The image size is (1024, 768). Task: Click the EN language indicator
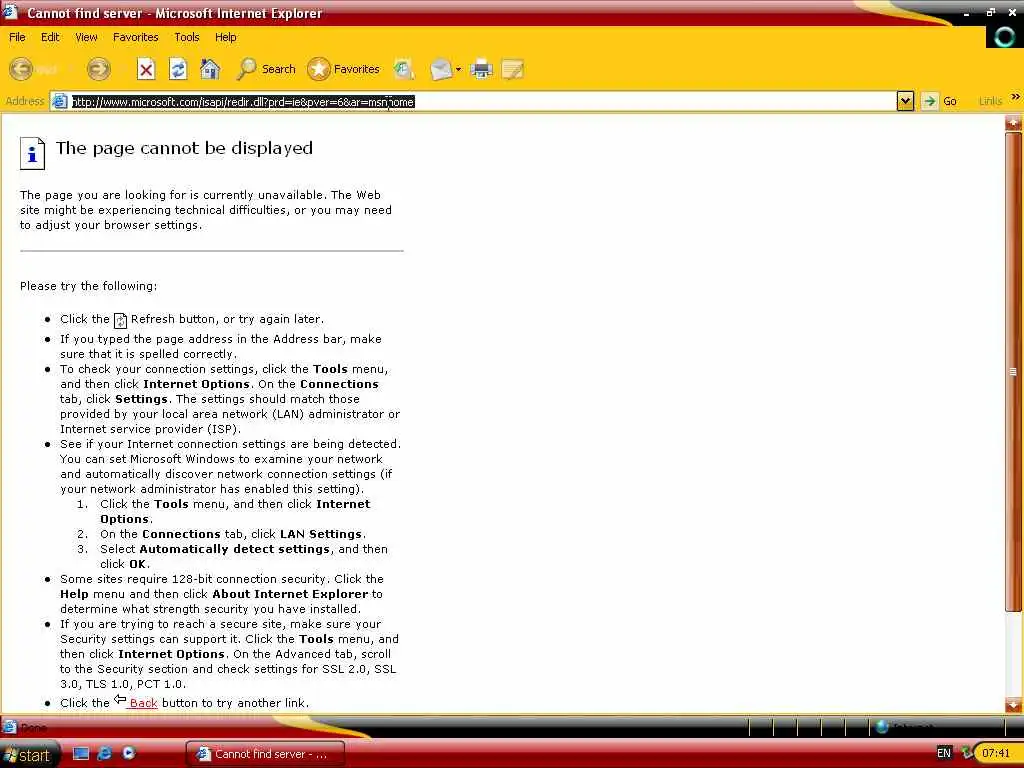(944, 753)
